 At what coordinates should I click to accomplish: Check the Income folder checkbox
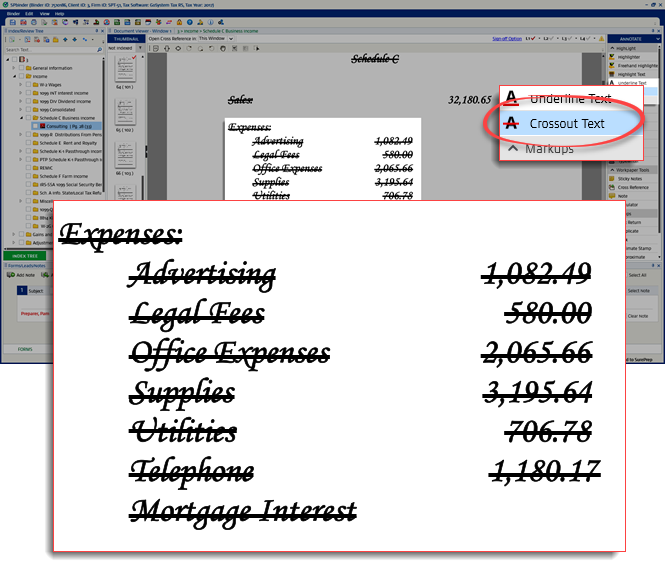(x=21, y=76)
